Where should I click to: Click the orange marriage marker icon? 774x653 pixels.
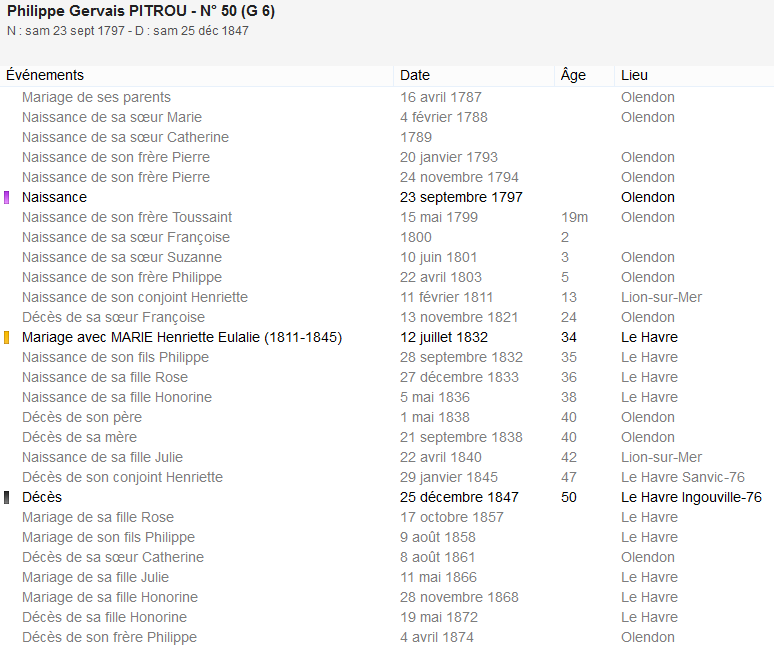coord(6,338)
